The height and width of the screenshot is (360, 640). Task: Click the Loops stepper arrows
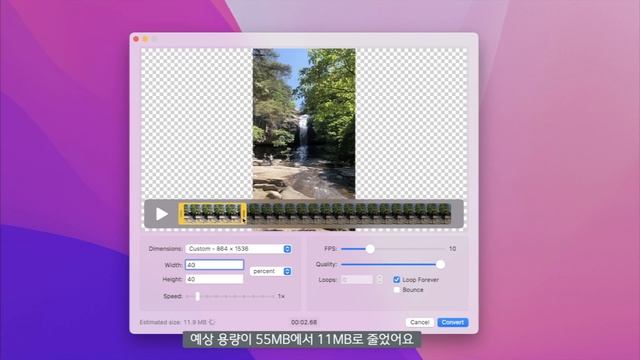coord(380,280)
